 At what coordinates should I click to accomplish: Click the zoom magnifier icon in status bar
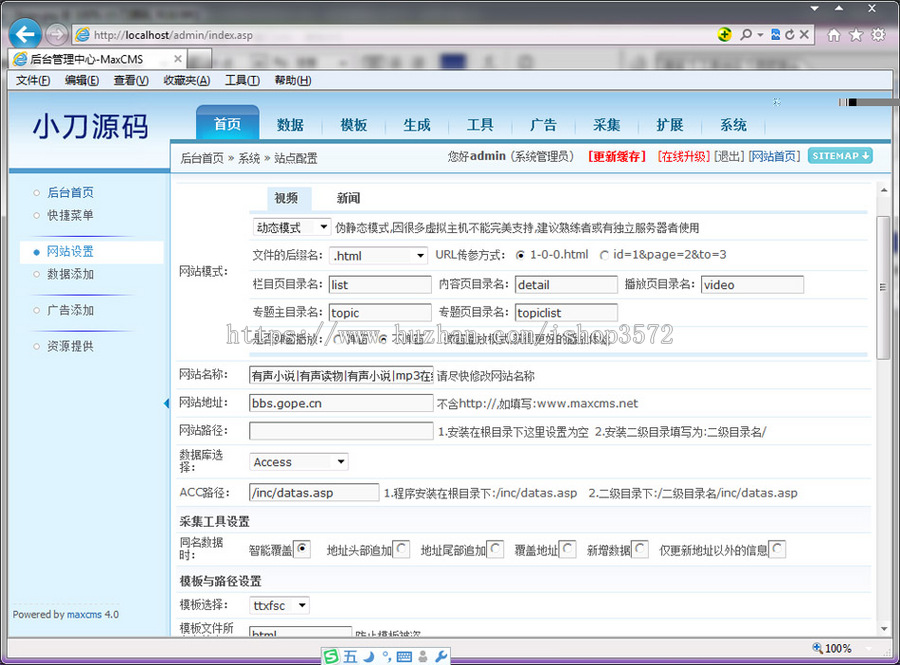(x=817, y=648)
